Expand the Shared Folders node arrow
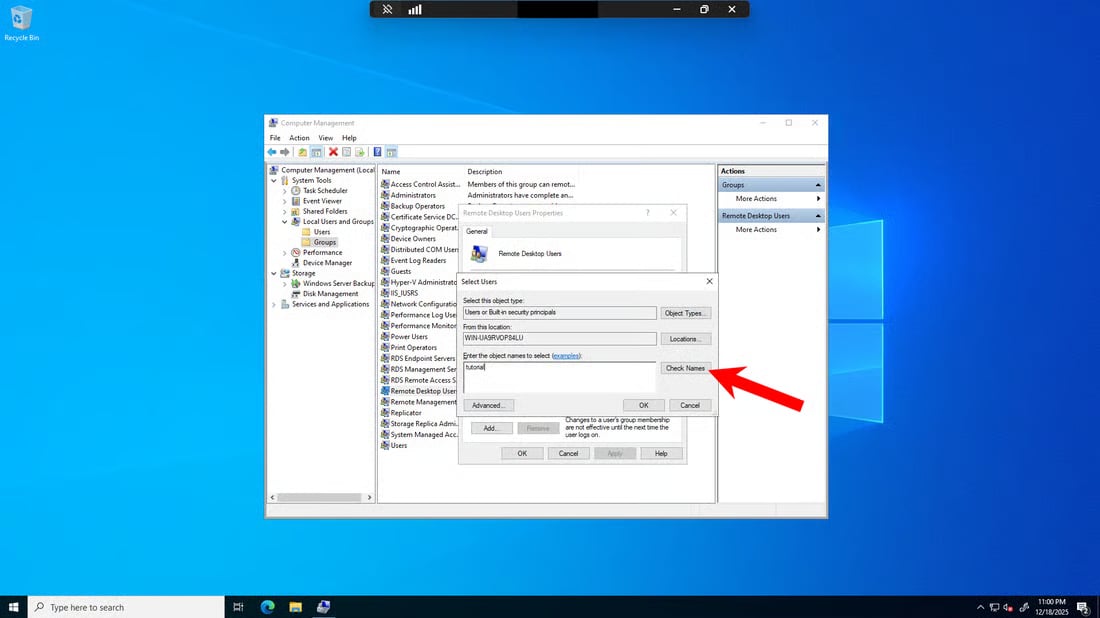The height and width of the screenshot is (618, 1100). [x=285, y=211]
